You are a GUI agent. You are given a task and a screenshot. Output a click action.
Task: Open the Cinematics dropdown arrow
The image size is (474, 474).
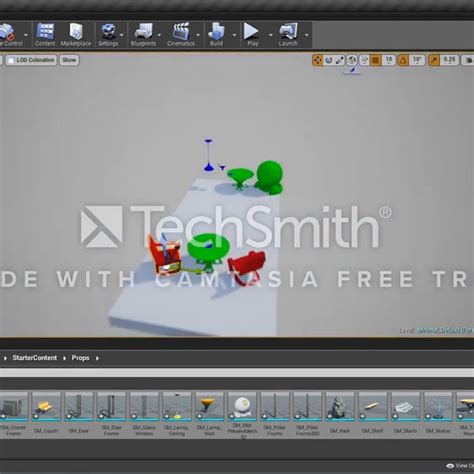coord(198,35)
